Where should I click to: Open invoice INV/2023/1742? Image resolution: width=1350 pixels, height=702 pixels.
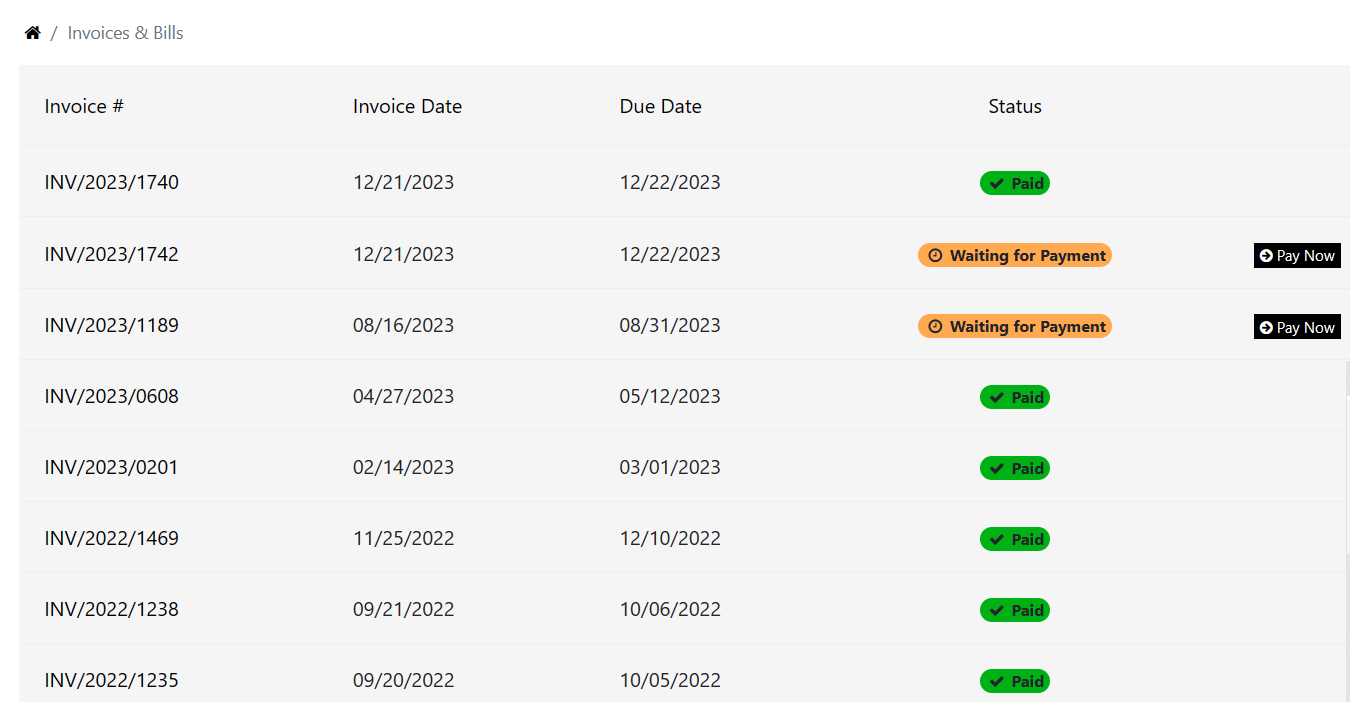pyautogui.click(x=112, y=254)
